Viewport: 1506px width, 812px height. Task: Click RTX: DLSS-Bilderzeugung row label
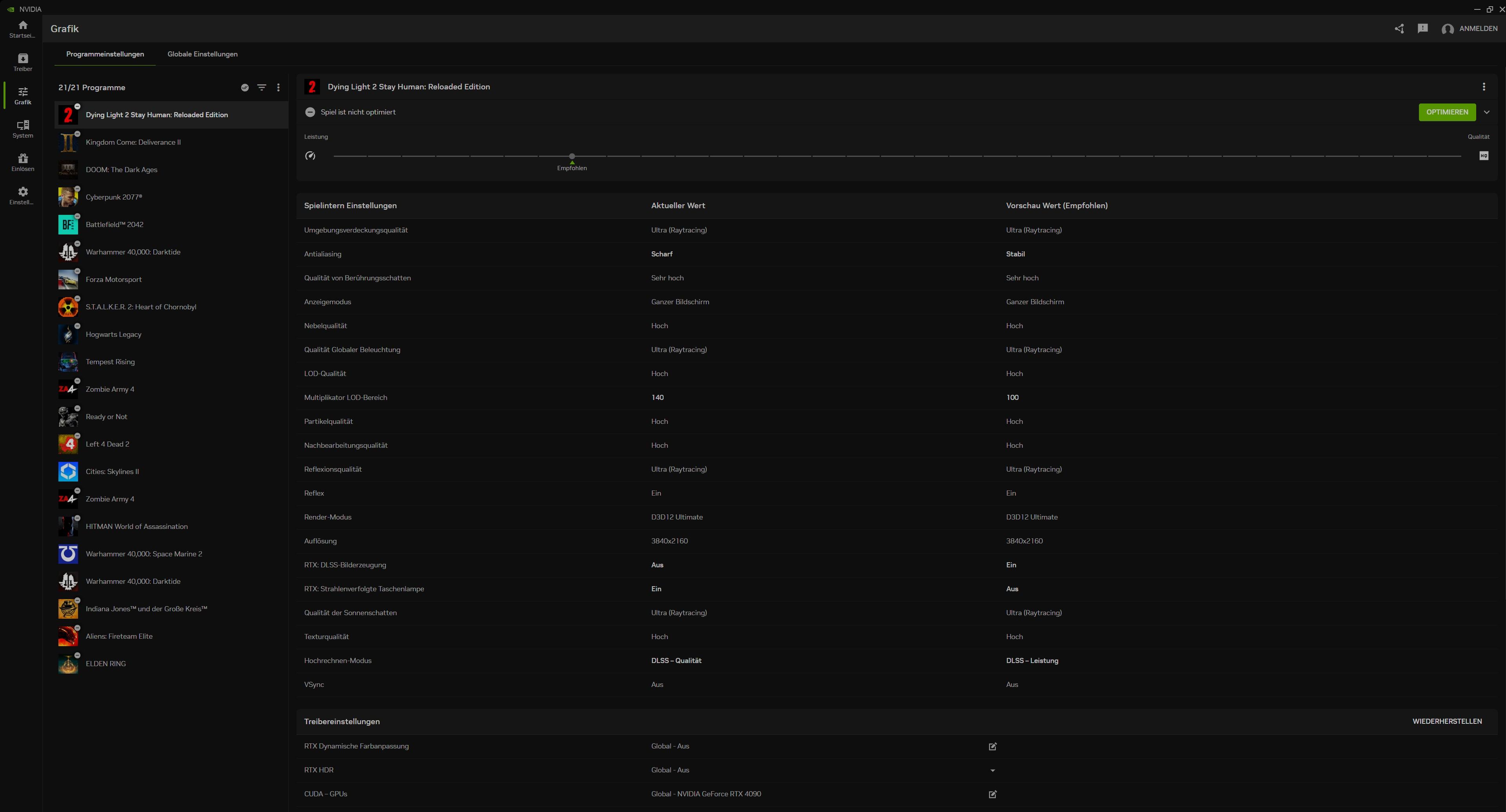[x=345, y=565]
